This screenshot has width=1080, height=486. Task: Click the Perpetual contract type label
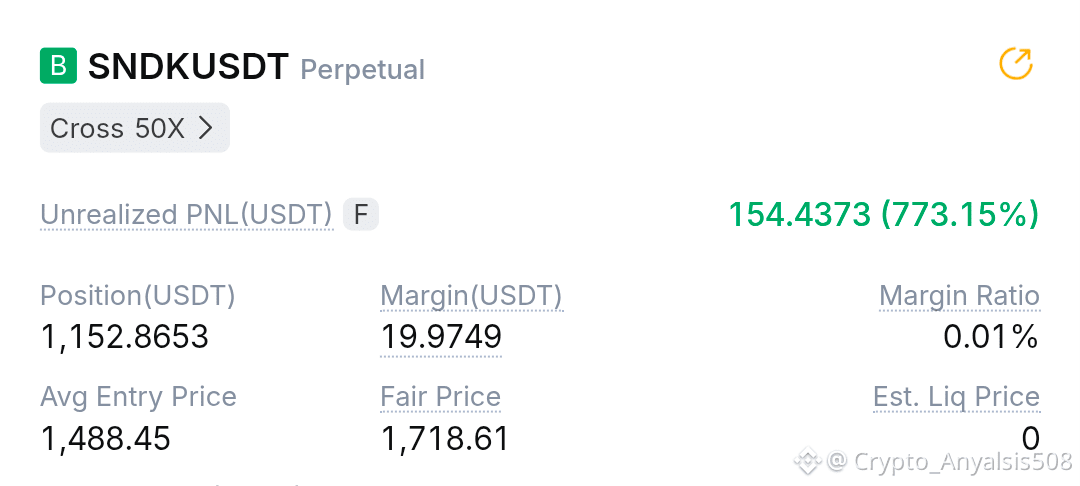[x=362, y=70]
